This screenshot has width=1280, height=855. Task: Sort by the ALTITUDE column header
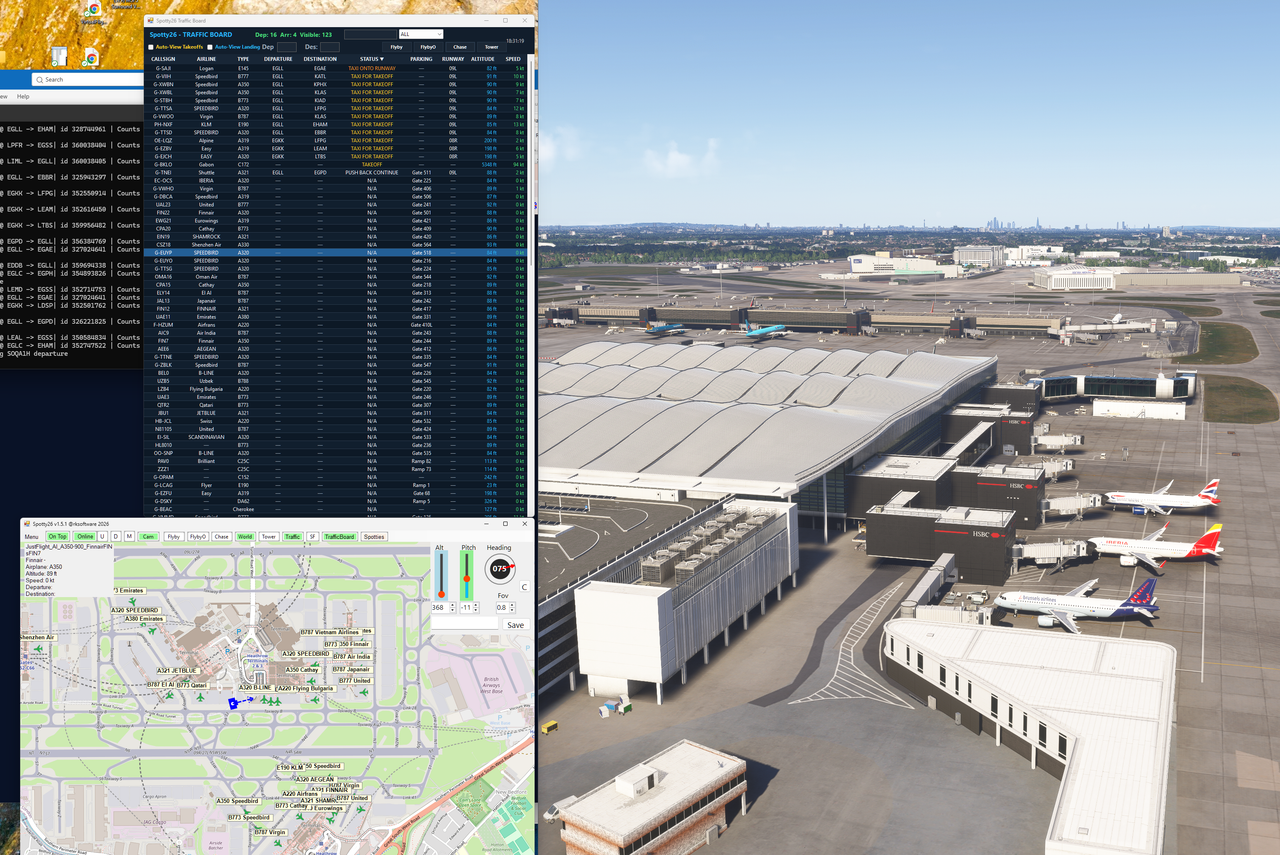[483, 59]
